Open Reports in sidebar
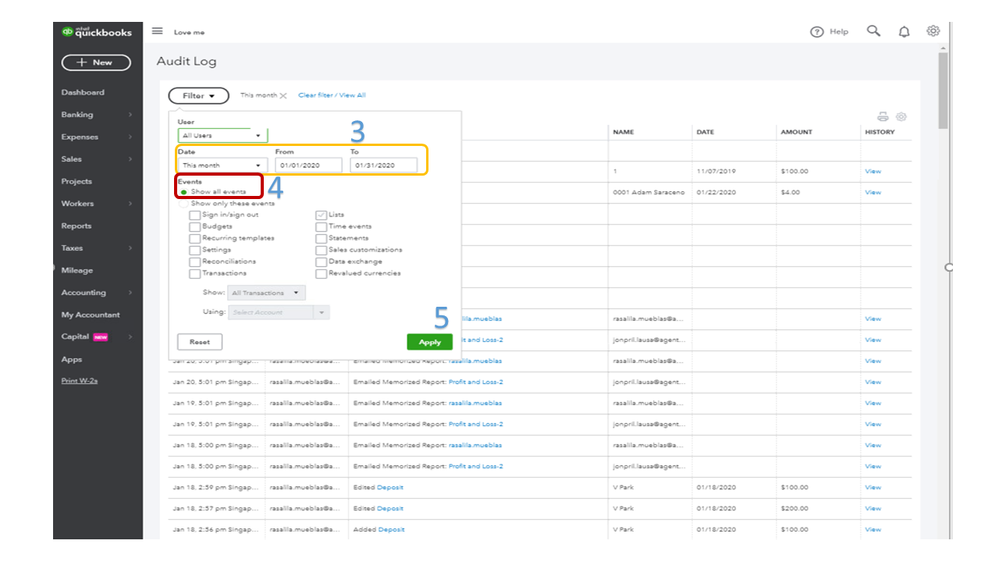The width and height of the screenshot is (999, 562). (x=76, y=226)
